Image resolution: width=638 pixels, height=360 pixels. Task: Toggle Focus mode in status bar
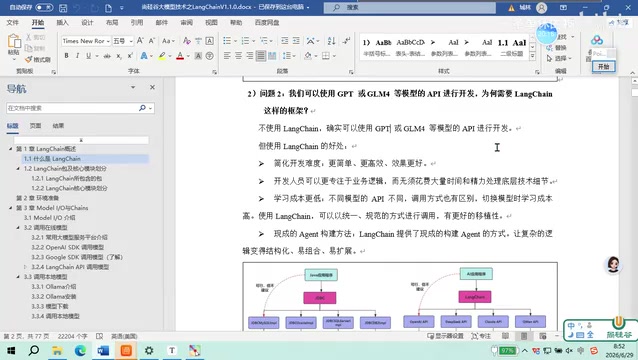point(481,336)
